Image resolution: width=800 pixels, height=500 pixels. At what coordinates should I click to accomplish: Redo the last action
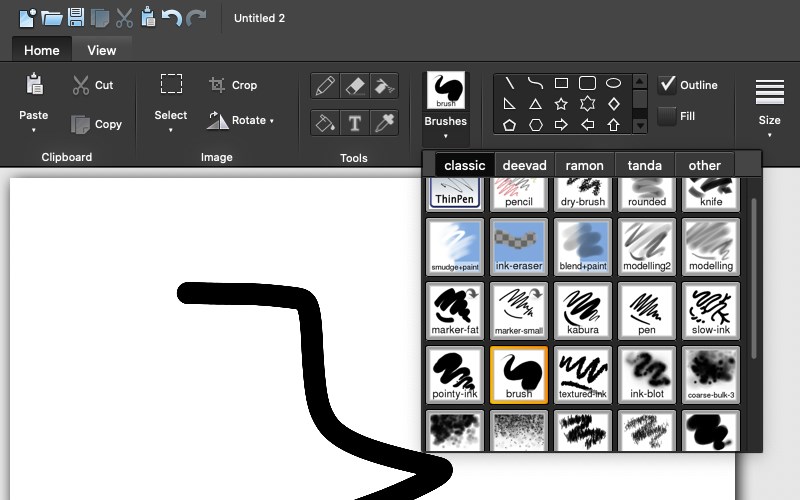tap(196, 18)
